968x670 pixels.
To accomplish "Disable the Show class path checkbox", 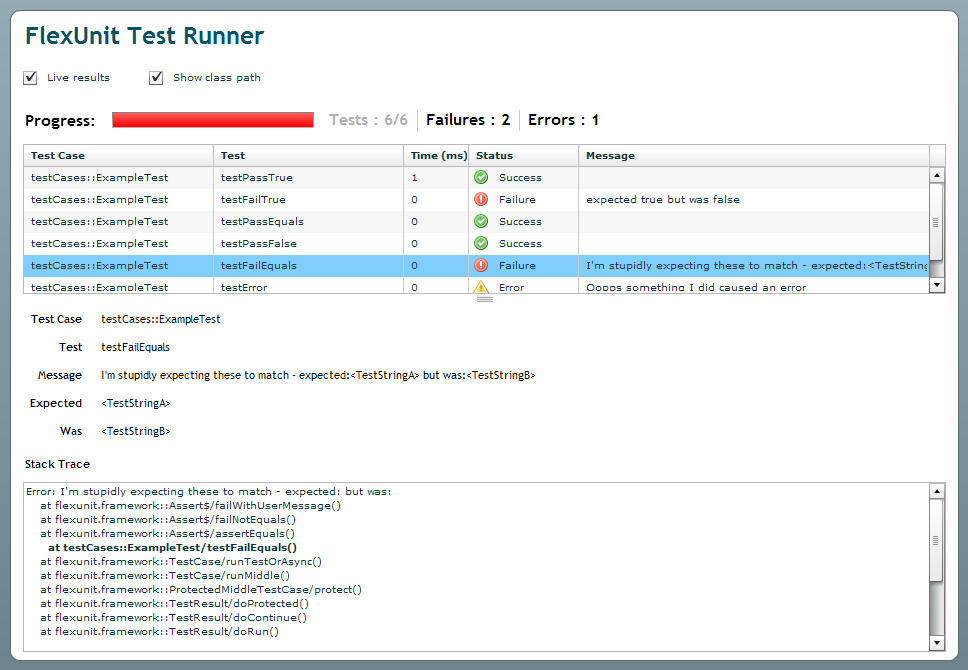I will click(156, 78).
